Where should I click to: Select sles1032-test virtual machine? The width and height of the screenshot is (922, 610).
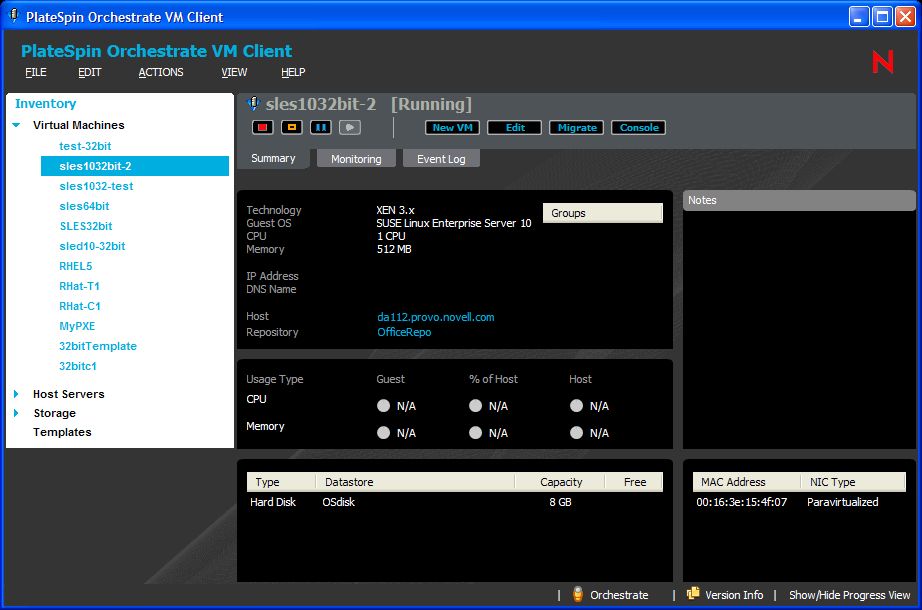96,186
